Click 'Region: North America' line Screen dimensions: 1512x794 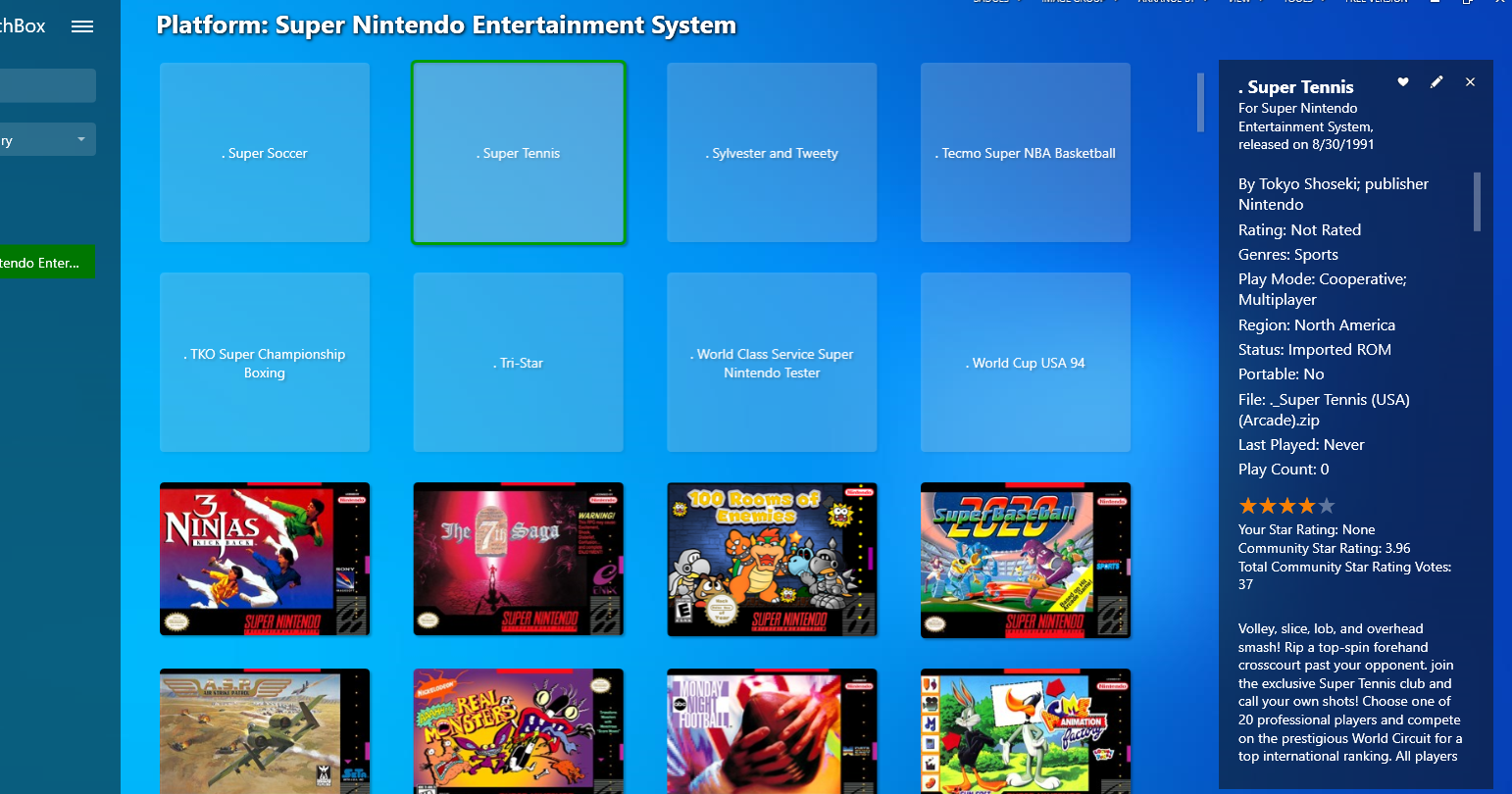tap(1317, 325)
